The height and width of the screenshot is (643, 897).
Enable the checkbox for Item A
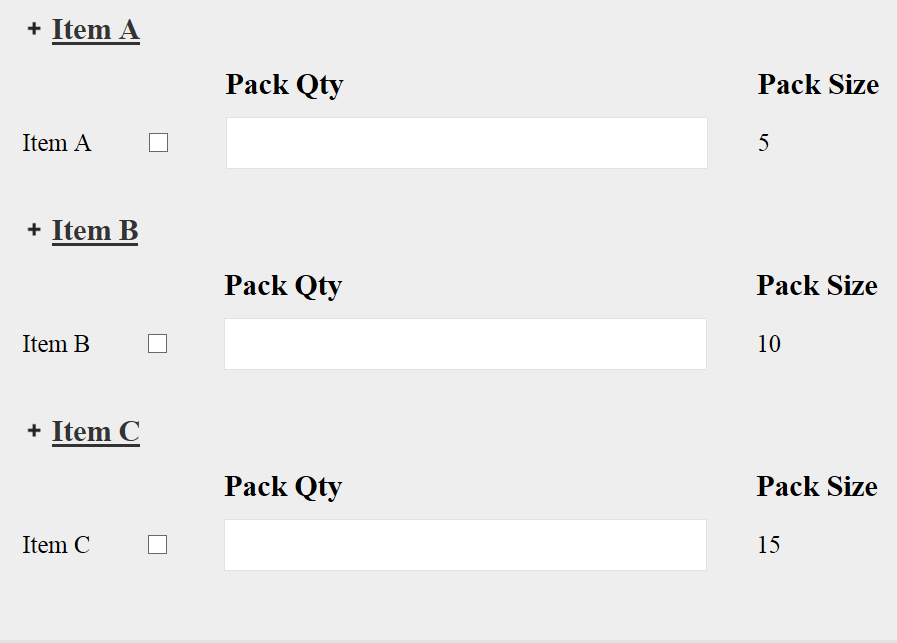click(x=158, y=142)
